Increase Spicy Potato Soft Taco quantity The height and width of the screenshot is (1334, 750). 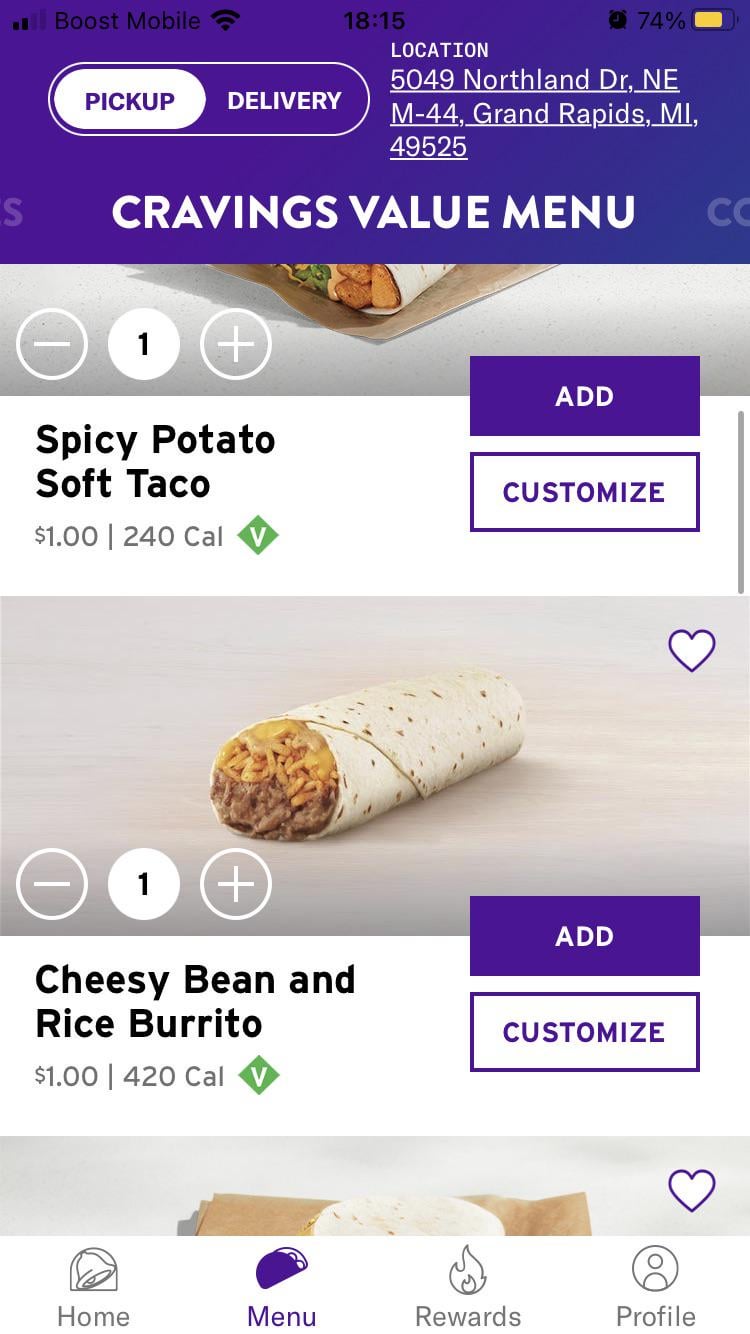point(236,344)
